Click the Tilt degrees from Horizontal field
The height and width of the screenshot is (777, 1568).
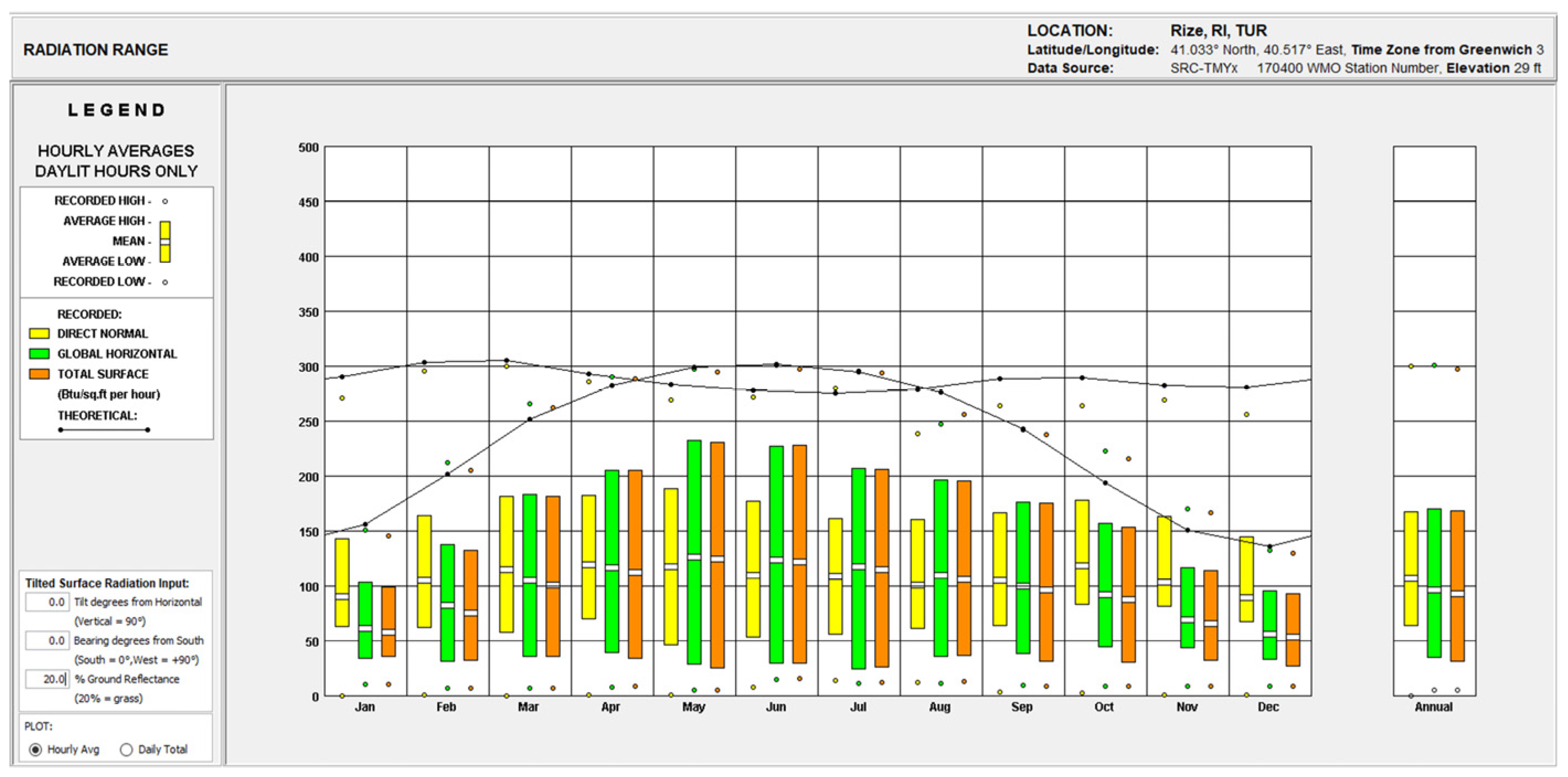click(47, 602)
